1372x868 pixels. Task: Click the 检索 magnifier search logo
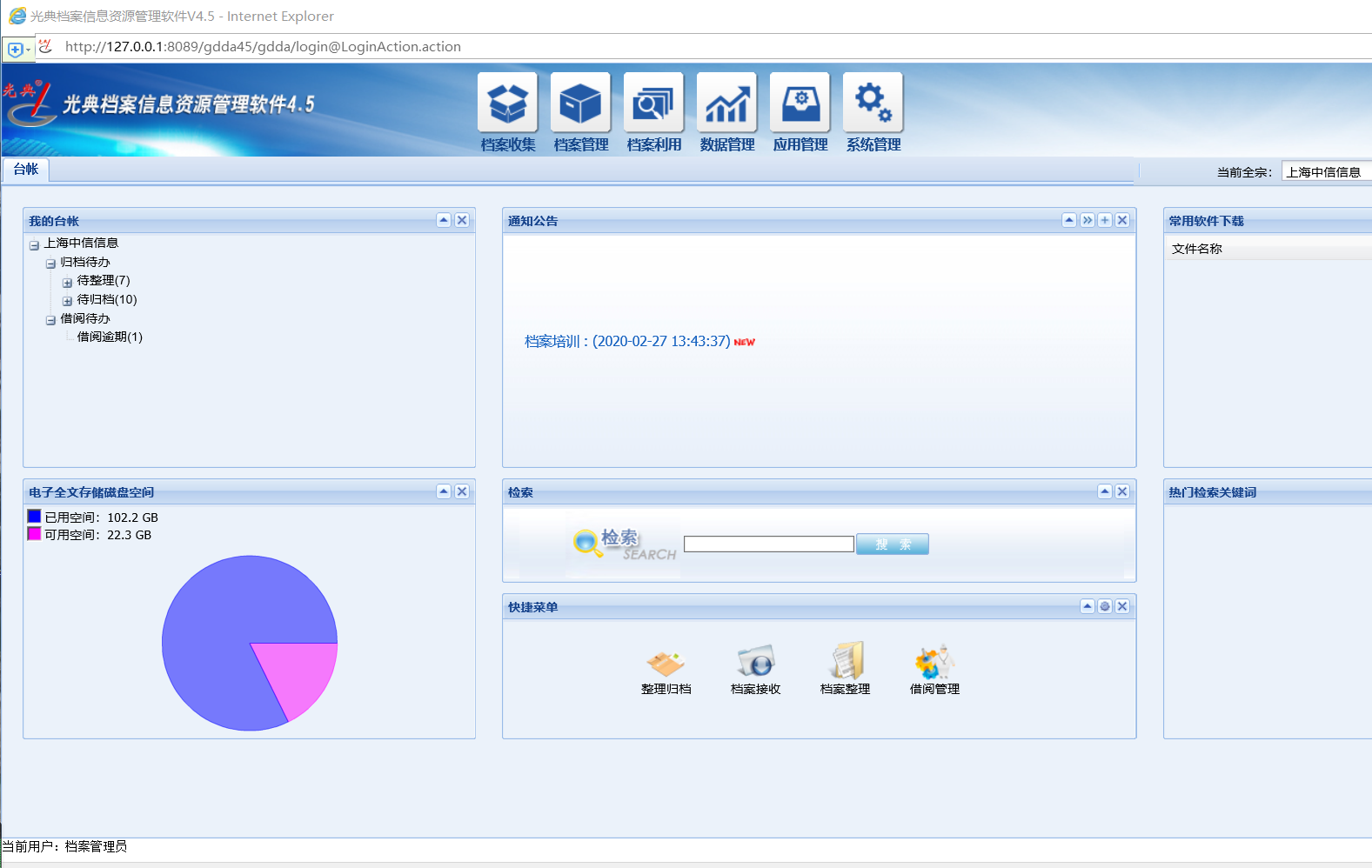(x=624, y=544)
